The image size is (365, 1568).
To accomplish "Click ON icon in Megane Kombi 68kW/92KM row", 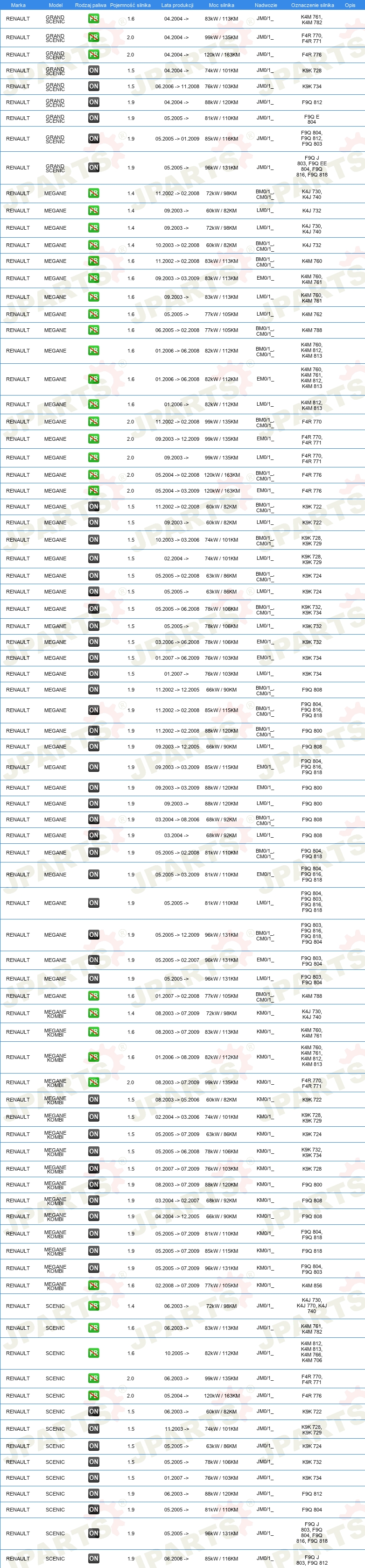I will [93, 1201].
